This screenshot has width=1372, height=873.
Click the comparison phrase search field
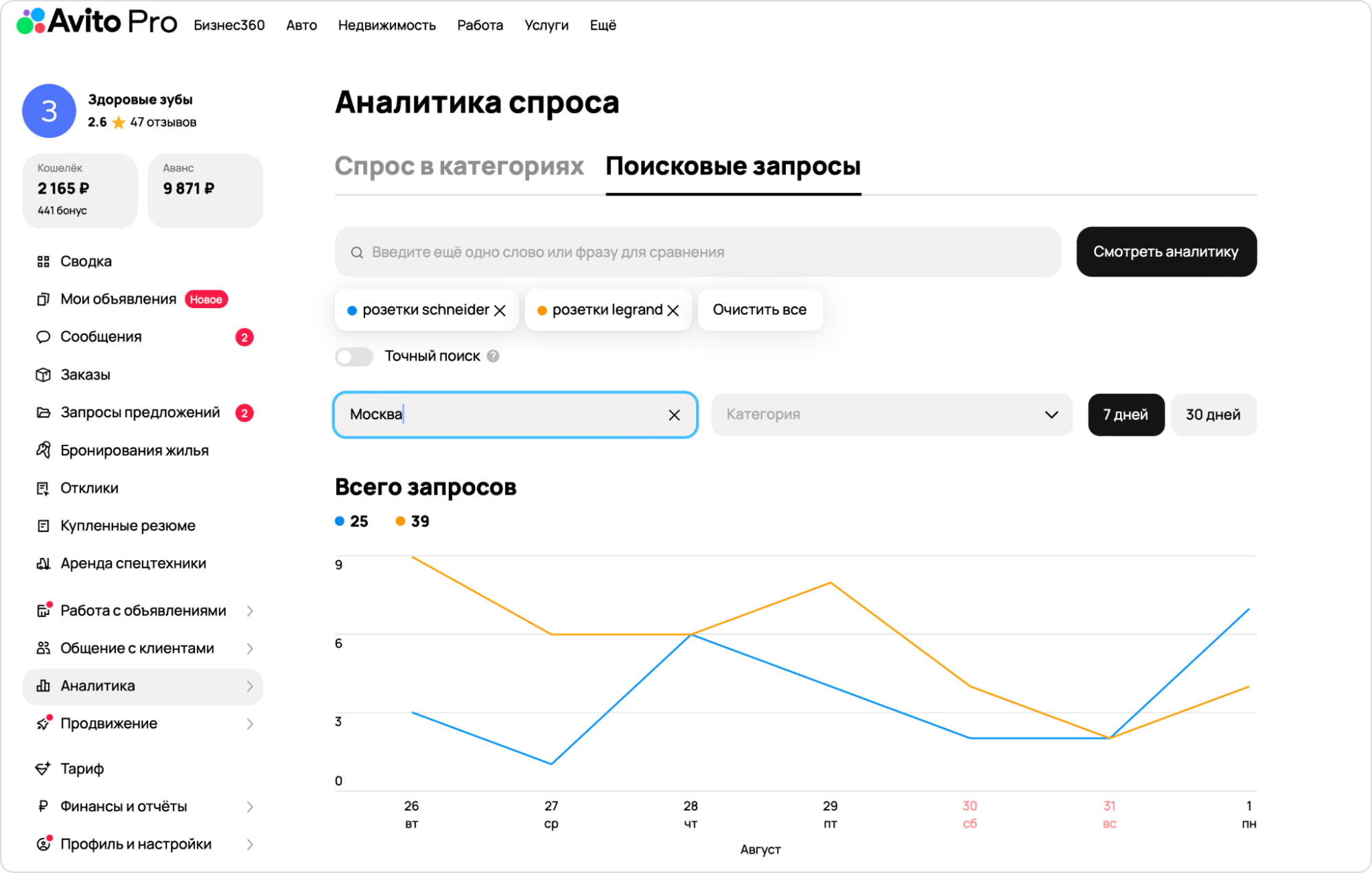(697, 252)
